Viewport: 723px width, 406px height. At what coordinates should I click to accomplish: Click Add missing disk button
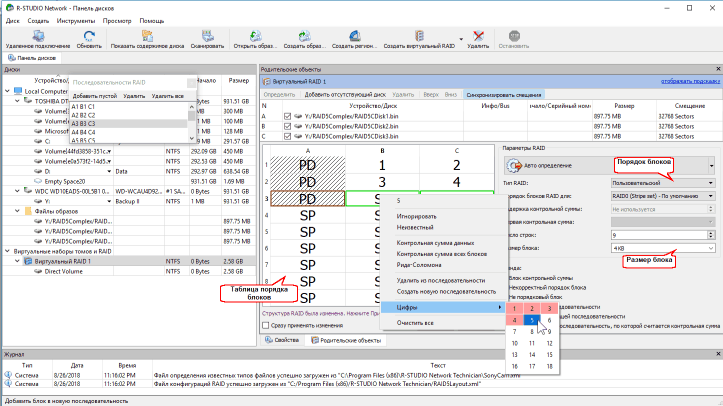[x=345, y=94]
